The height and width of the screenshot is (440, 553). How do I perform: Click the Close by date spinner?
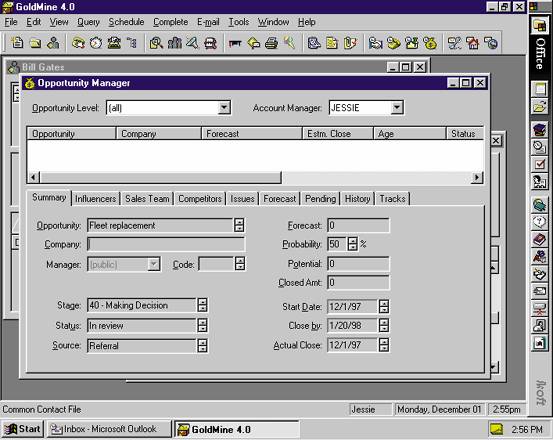click(384, 325)
